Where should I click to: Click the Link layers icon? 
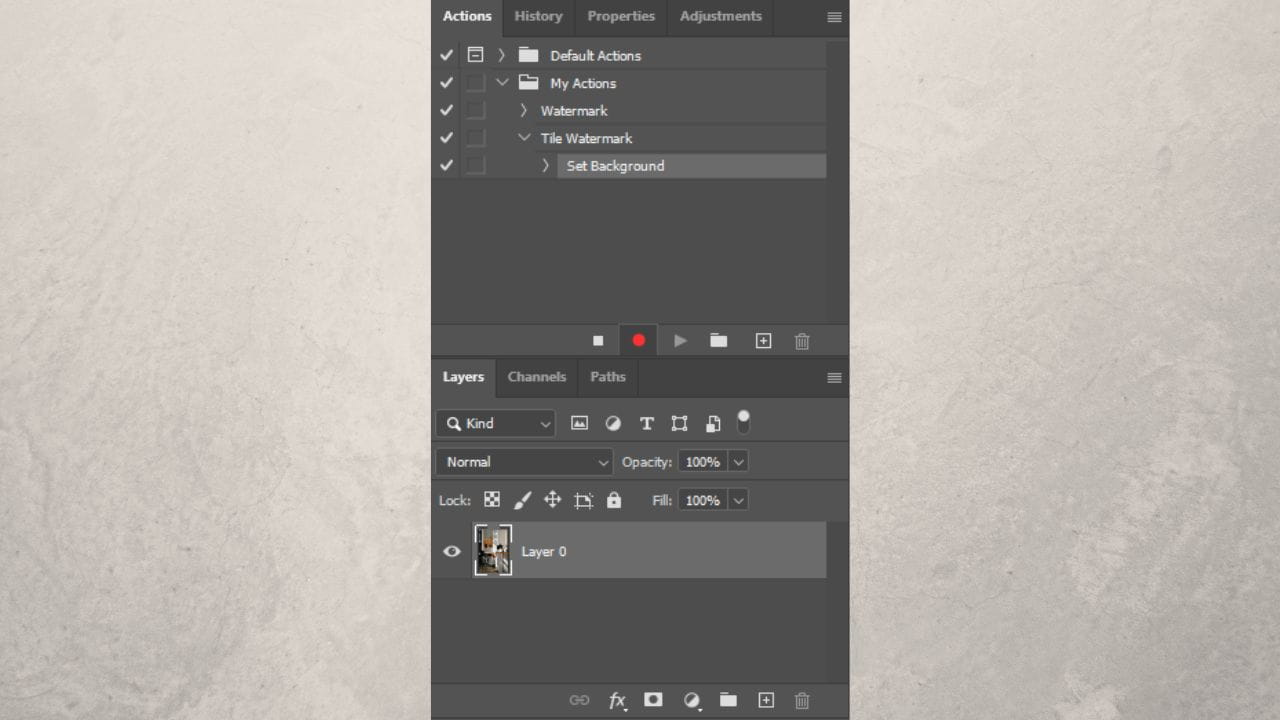[579, 701]
